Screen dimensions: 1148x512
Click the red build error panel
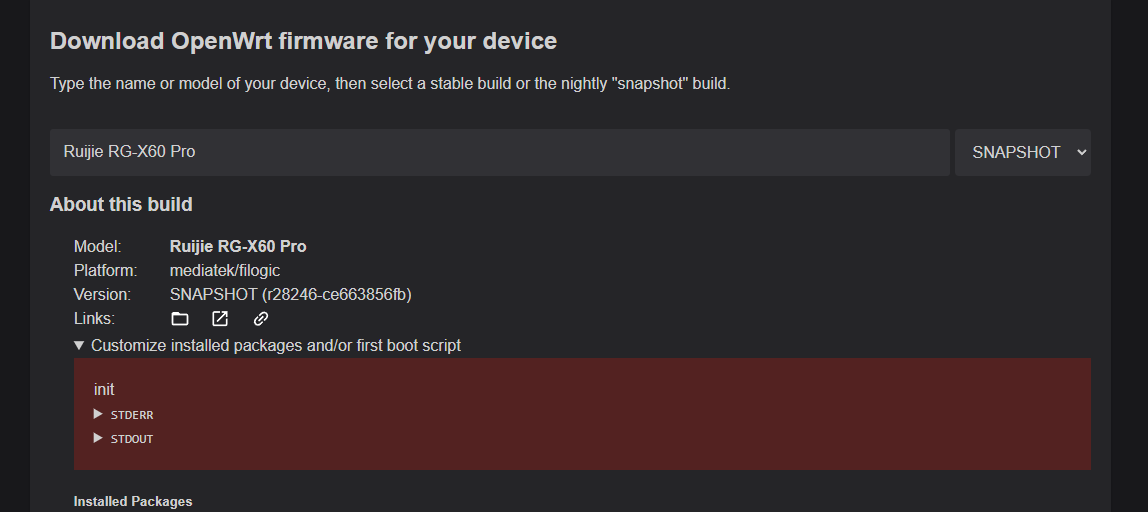click(582, 414)
